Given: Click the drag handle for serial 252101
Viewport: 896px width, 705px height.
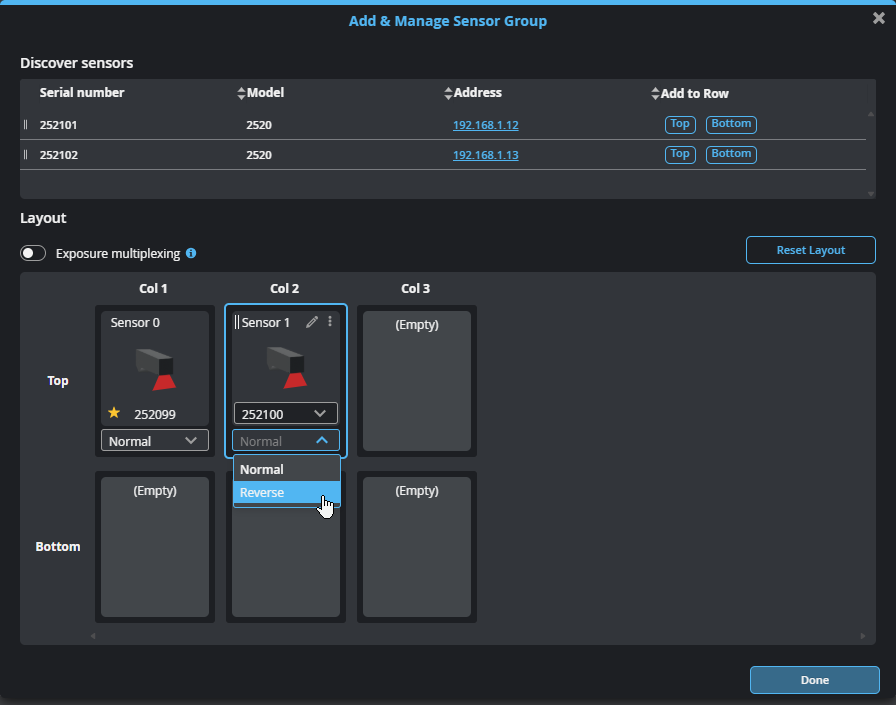Looking at the screenshot, I should 26,125.
